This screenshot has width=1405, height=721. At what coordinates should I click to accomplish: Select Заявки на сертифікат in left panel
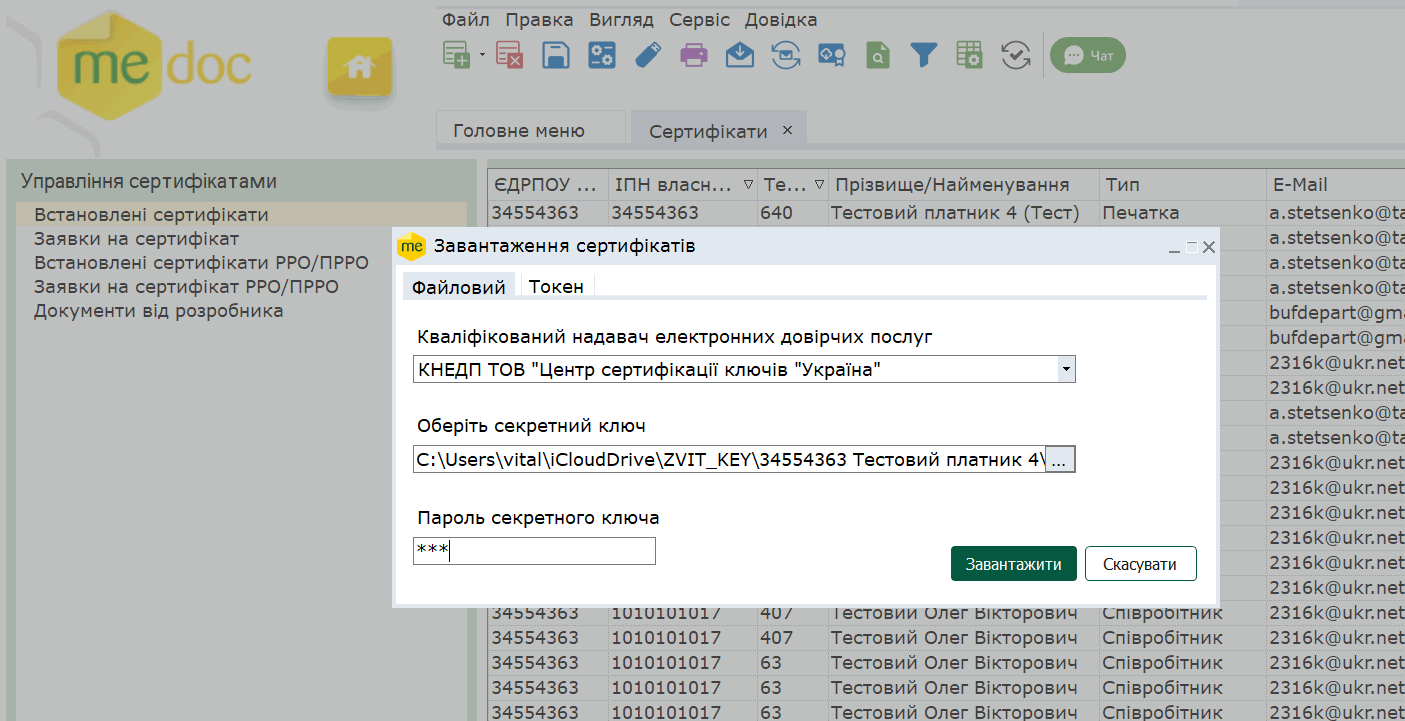[x=136, y=239]
